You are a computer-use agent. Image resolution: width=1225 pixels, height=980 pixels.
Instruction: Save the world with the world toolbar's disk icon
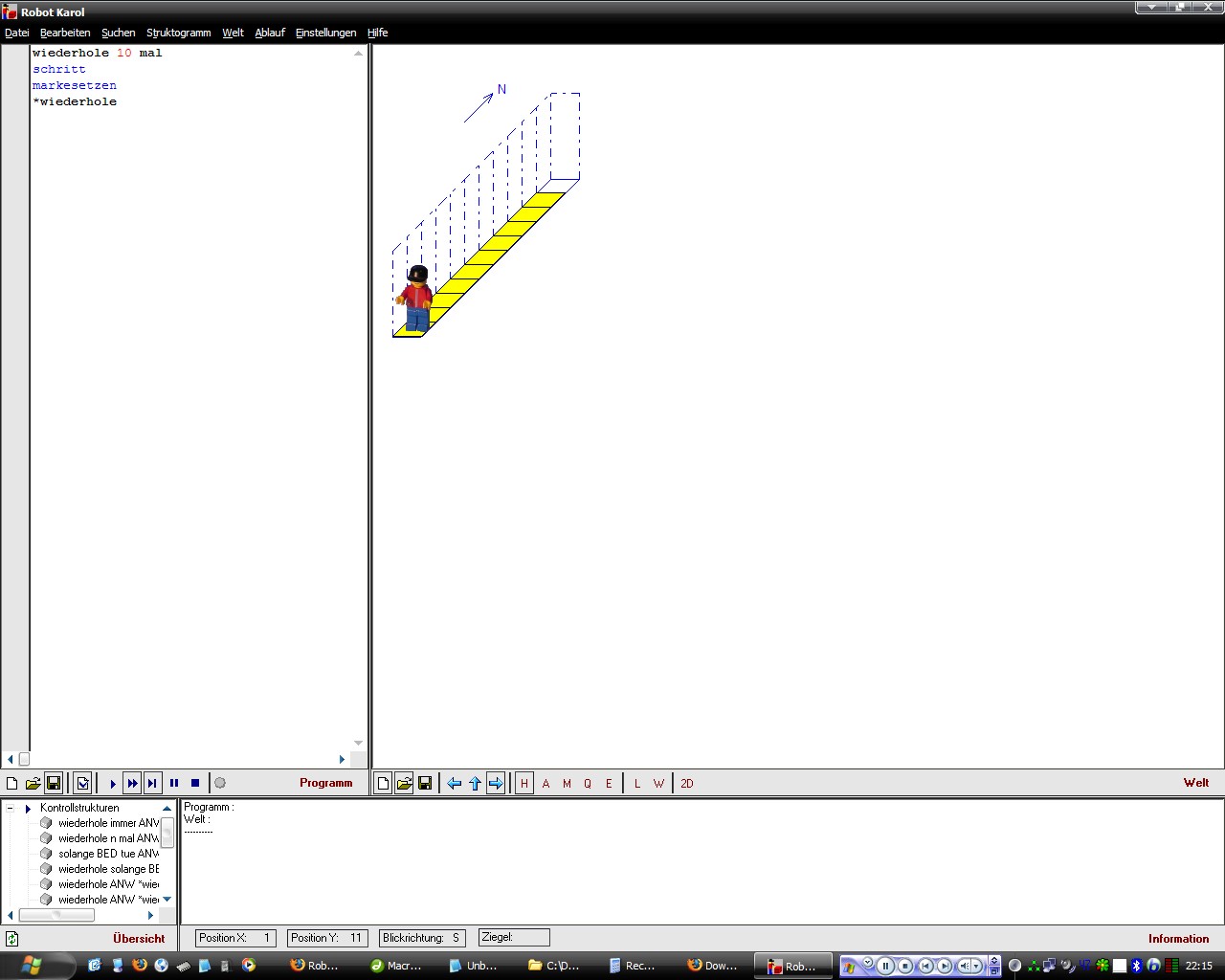coord(425,783)
